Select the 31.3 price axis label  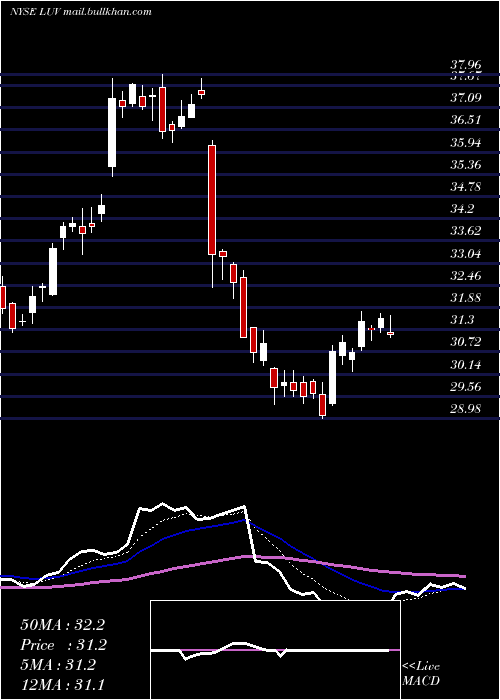[462, 320]
